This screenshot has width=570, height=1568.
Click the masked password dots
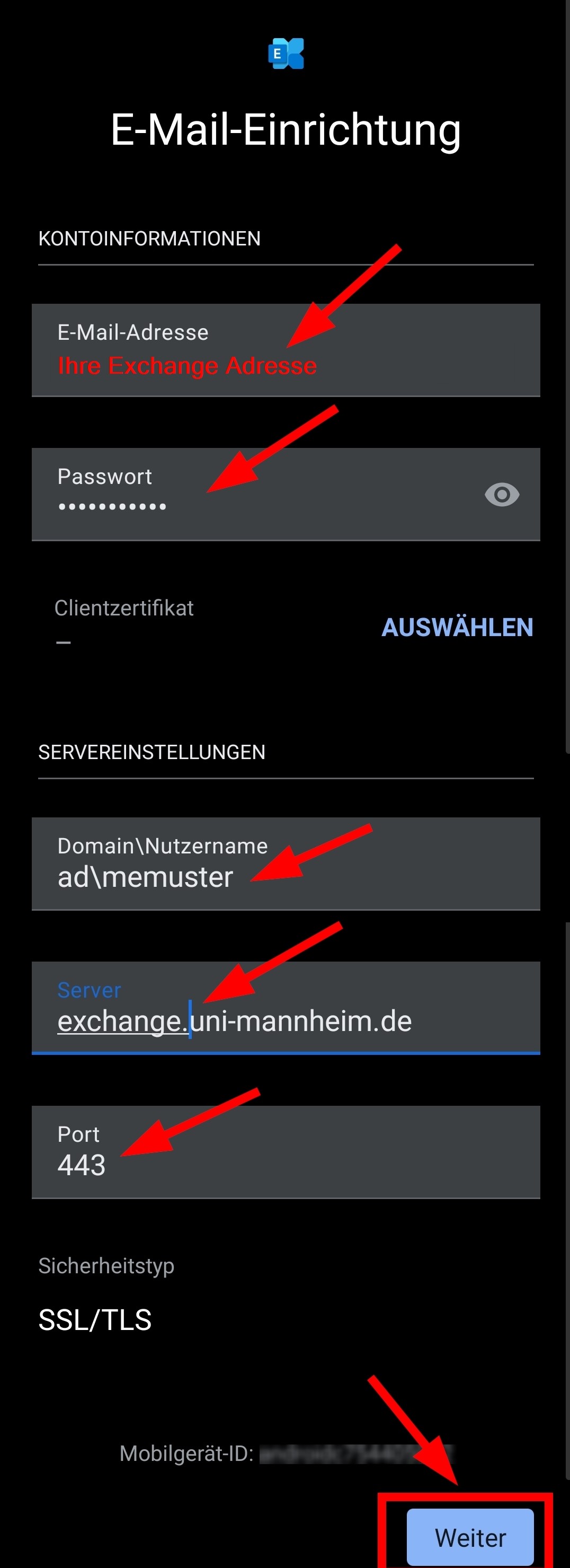tap(112, 506)
